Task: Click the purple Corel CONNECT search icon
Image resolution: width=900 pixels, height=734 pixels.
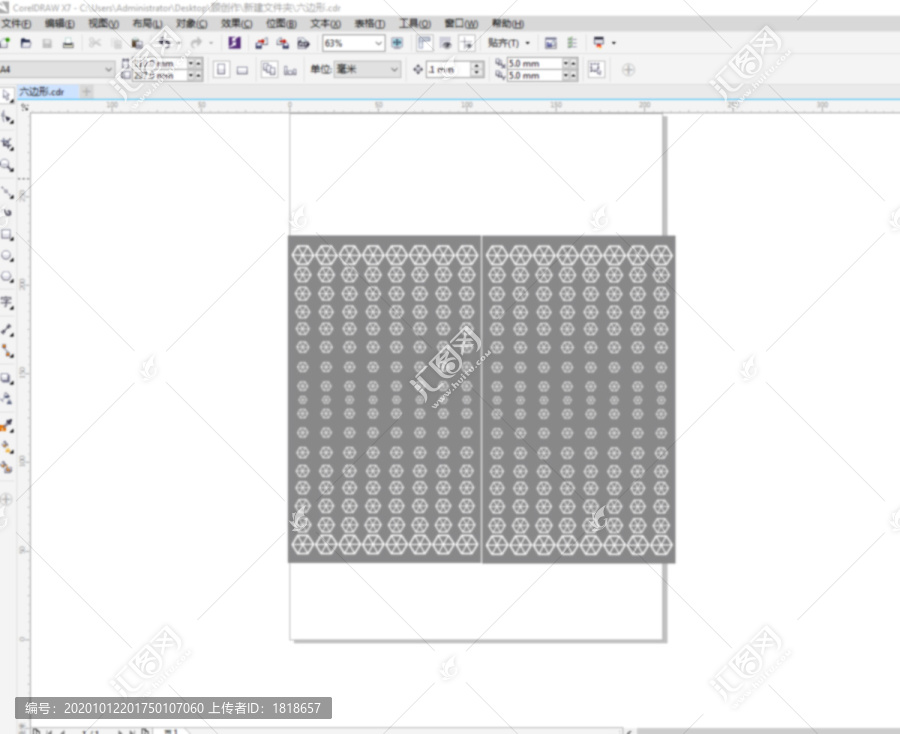Action: click(234, 43)
